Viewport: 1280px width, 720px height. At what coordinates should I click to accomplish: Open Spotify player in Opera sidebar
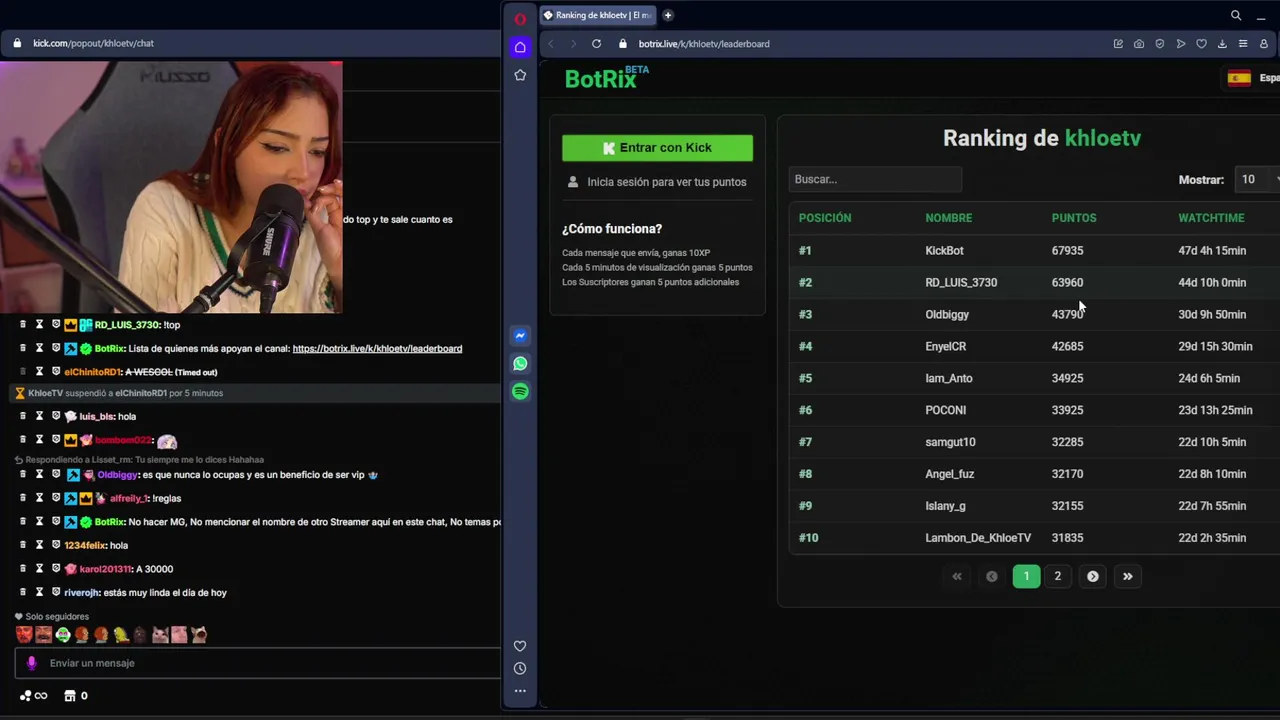coord(520,392)
